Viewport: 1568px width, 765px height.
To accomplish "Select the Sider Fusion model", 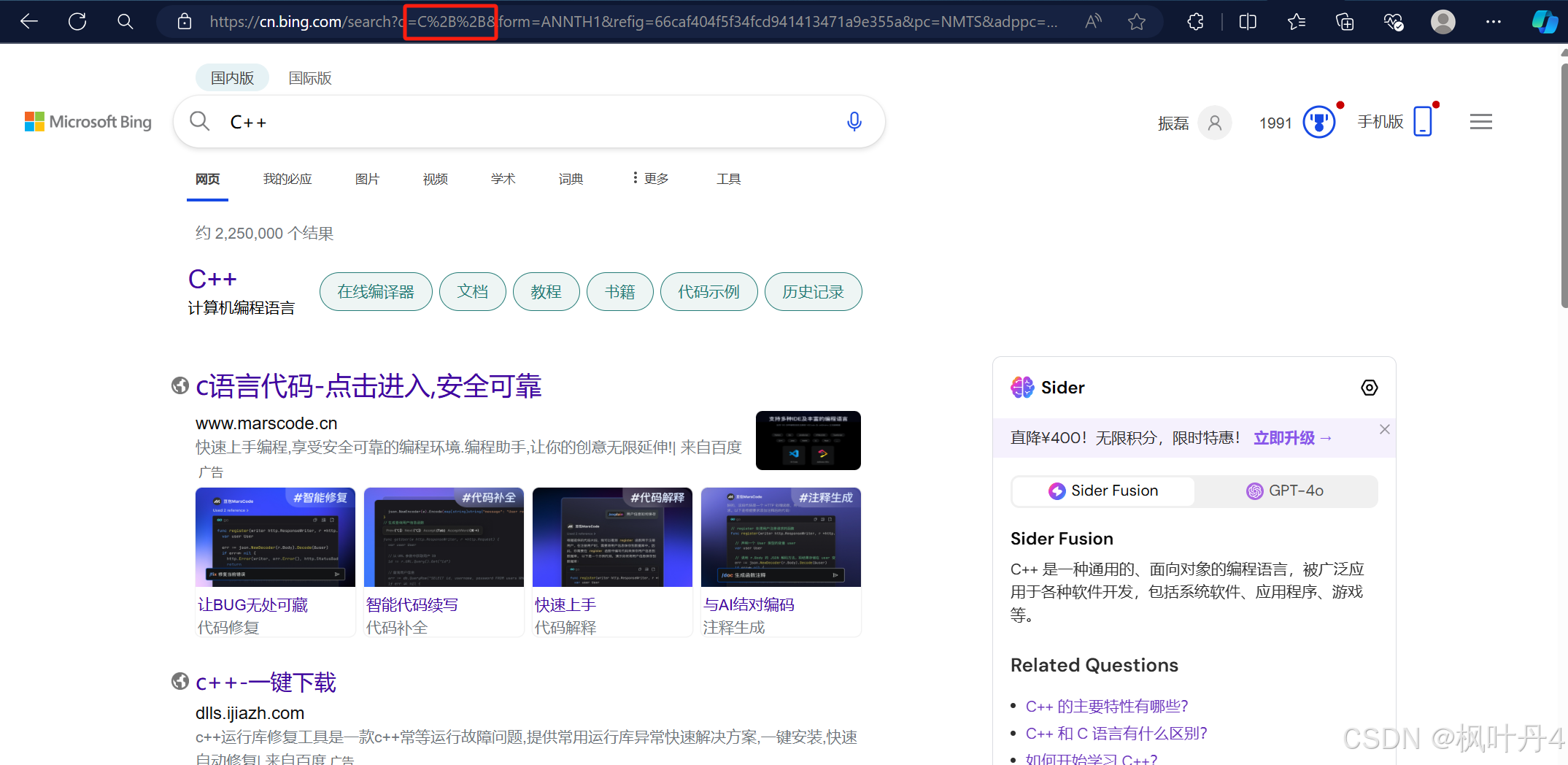I will click(1103, 491).
